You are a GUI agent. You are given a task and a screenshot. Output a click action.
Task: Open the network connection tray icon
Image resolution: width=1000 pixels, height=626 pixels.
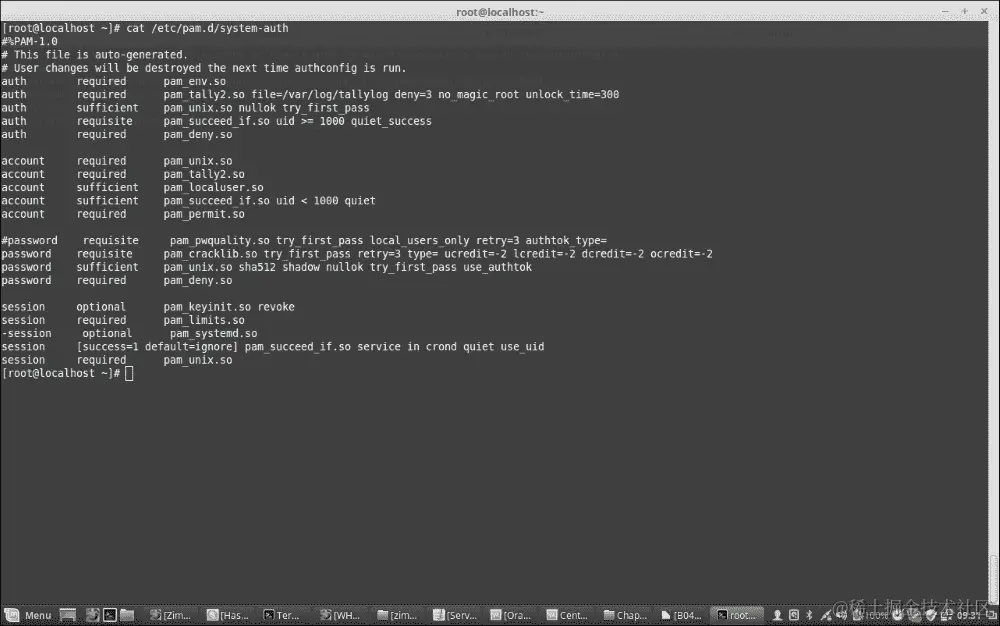(x=826, y=615)
